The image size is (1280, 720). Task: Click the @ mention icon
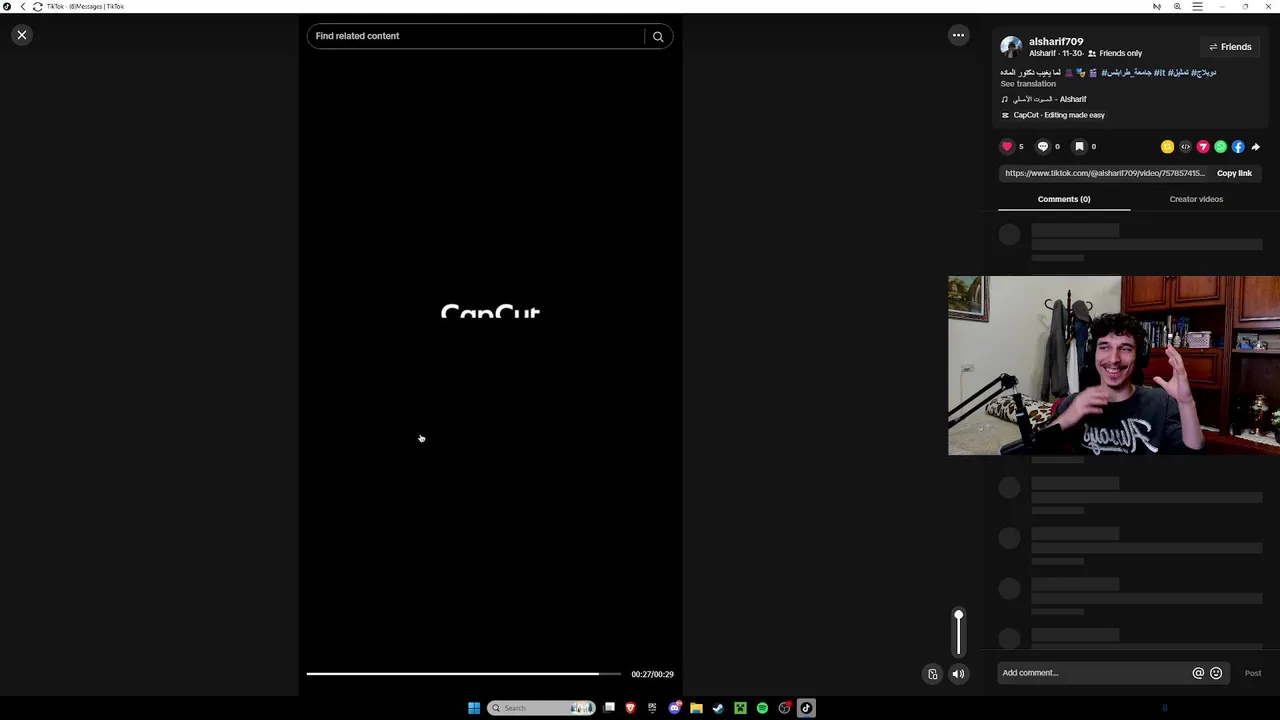(x=1198, y=673)
